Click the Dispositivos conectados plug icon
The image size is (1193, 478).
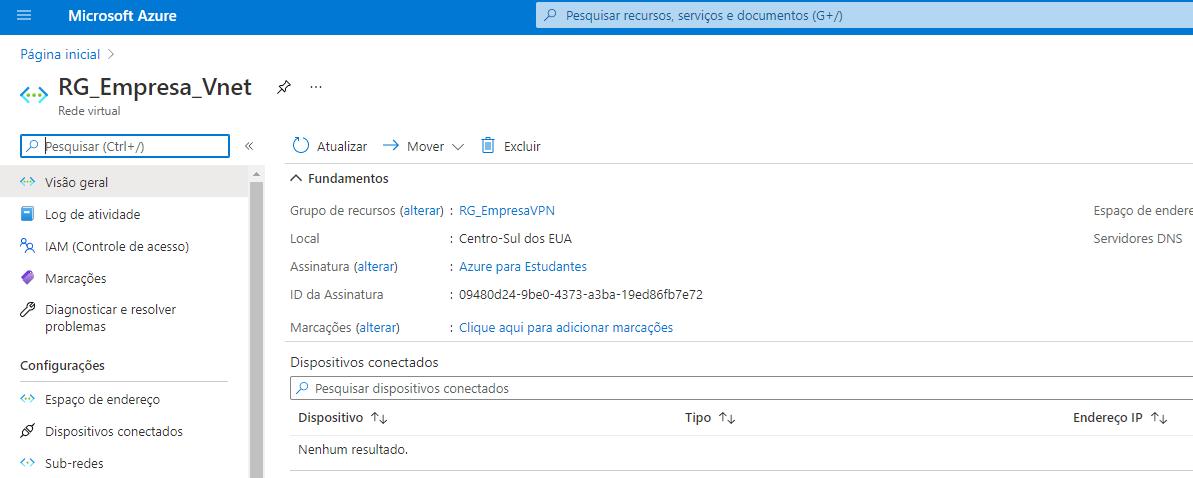pyautogui.click(x=28, y=432)
